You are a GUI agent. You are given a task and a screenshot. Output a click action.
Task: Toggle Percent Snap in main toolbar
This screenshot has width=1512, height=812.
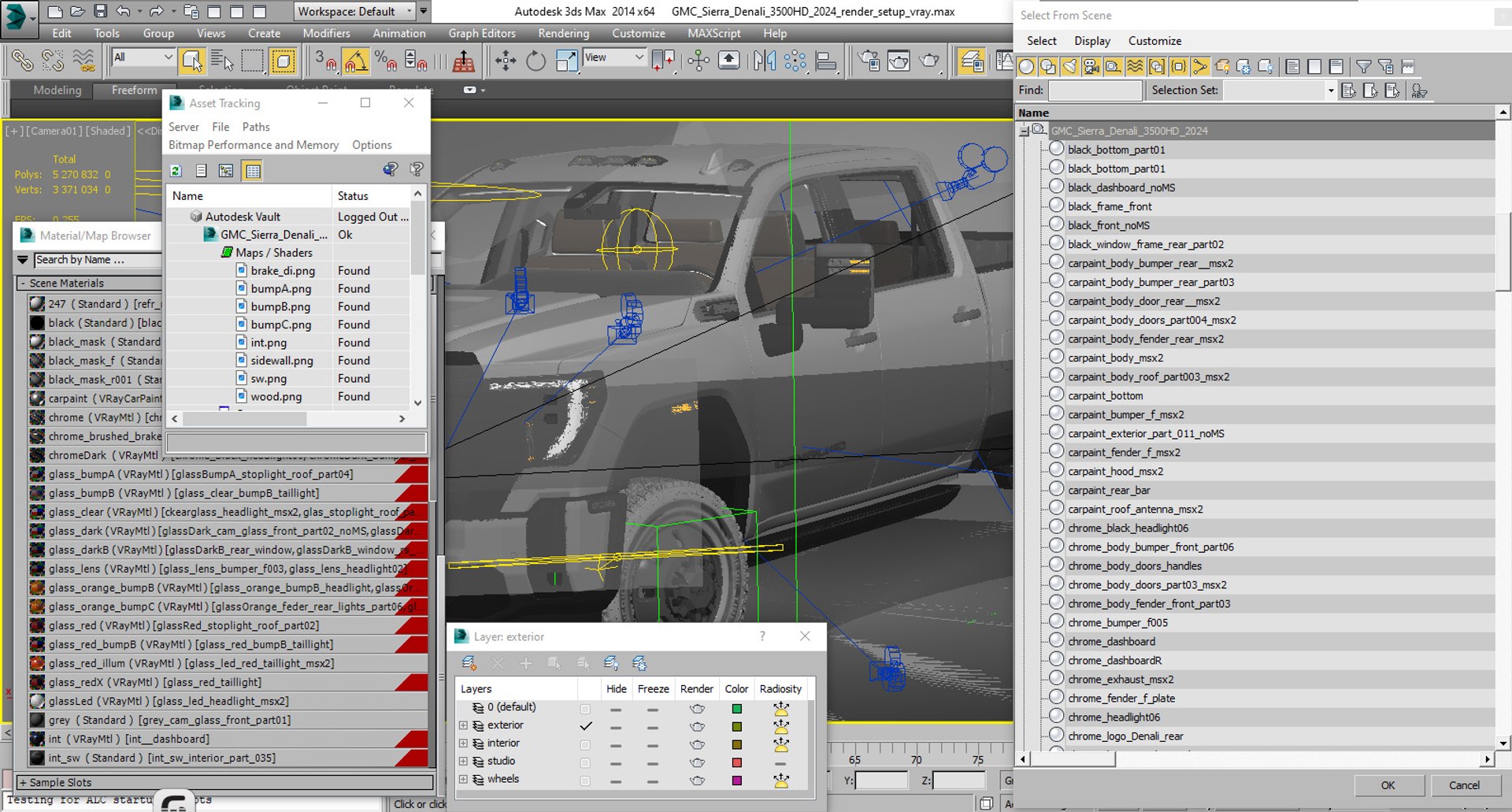[x=386, y=61]
